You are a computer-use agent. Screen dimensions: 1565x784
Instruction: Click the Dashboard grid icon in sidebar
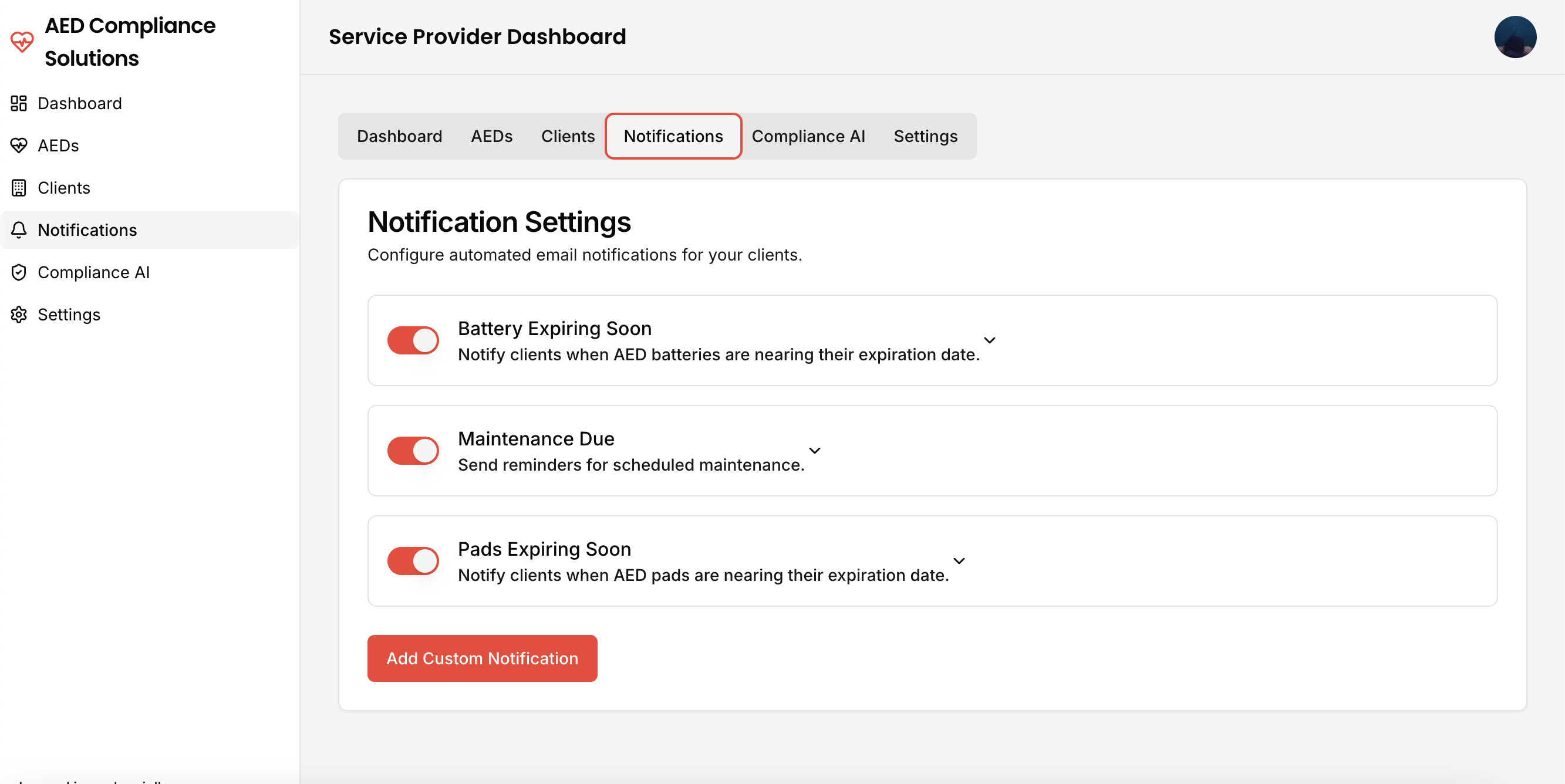(19, 103)
